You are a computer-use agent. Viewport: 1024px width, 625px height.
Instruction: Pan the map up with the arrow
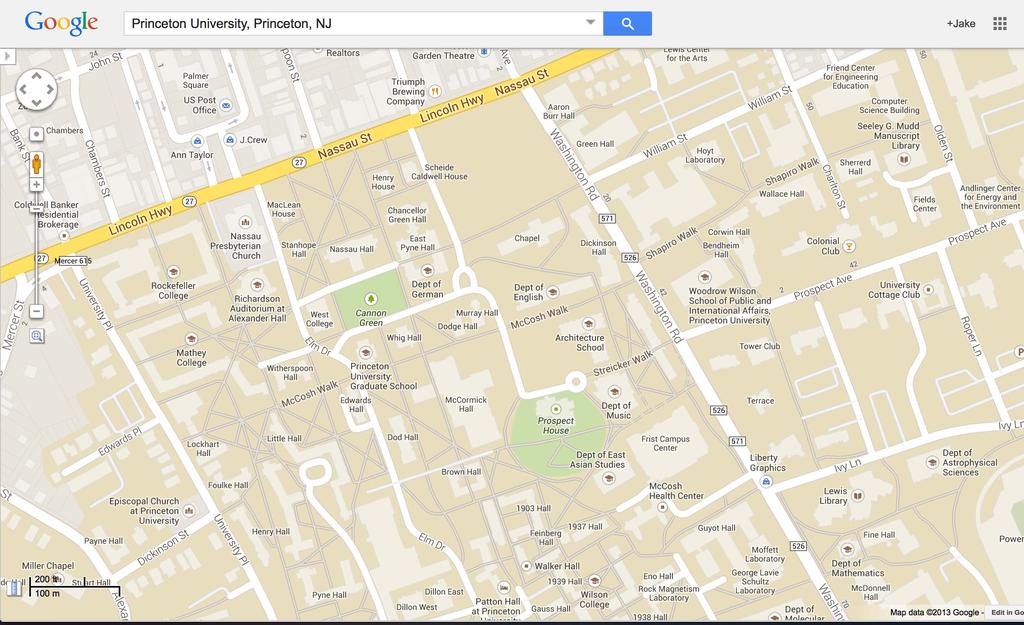coord(36,76)
